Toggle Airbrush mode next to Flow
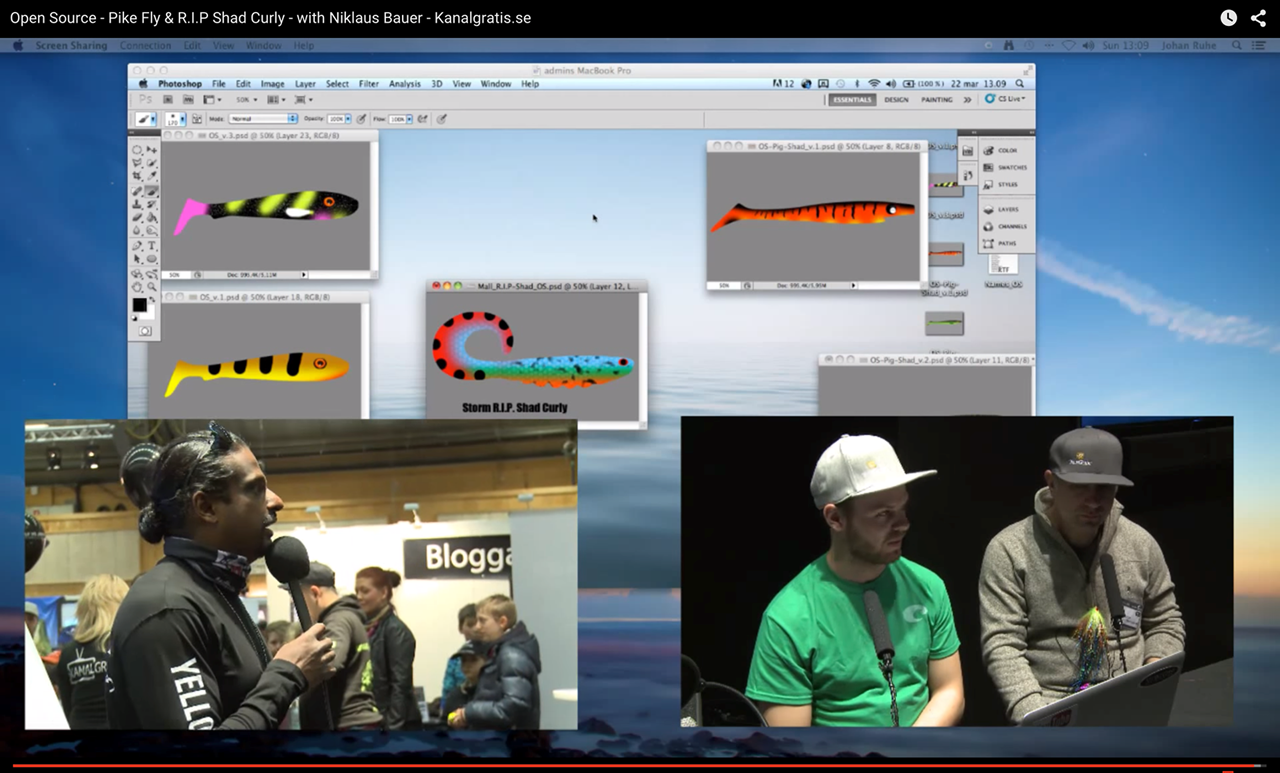This screenshot has height=773, width=1280. (x=422, y=119)
